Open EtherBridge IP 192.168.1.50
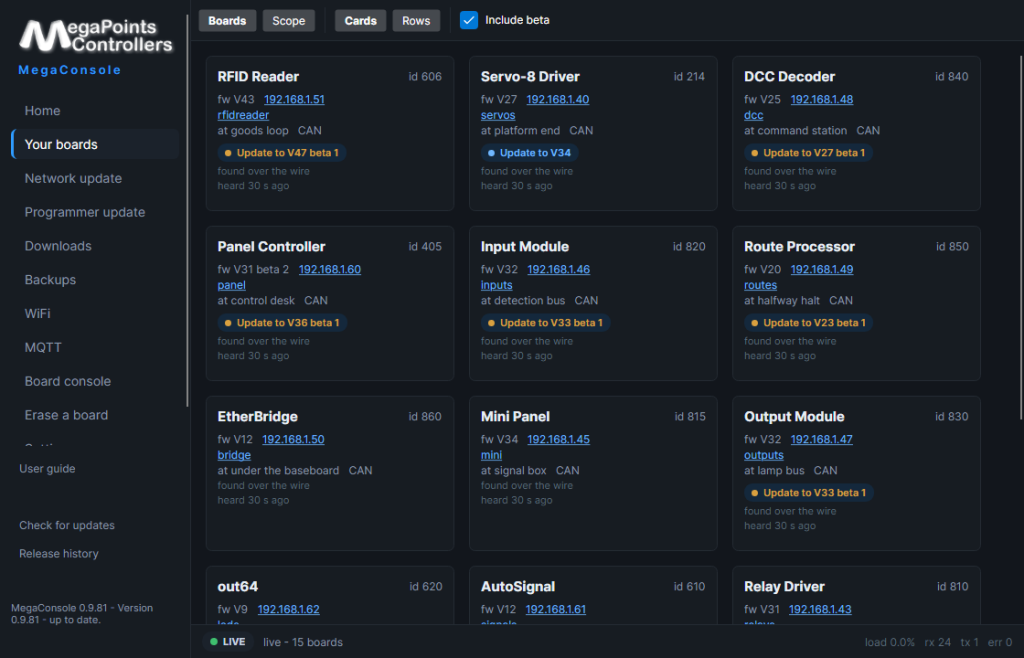Screen dimensions: 1024x658 pyautogui.click(x=293, y=439)
